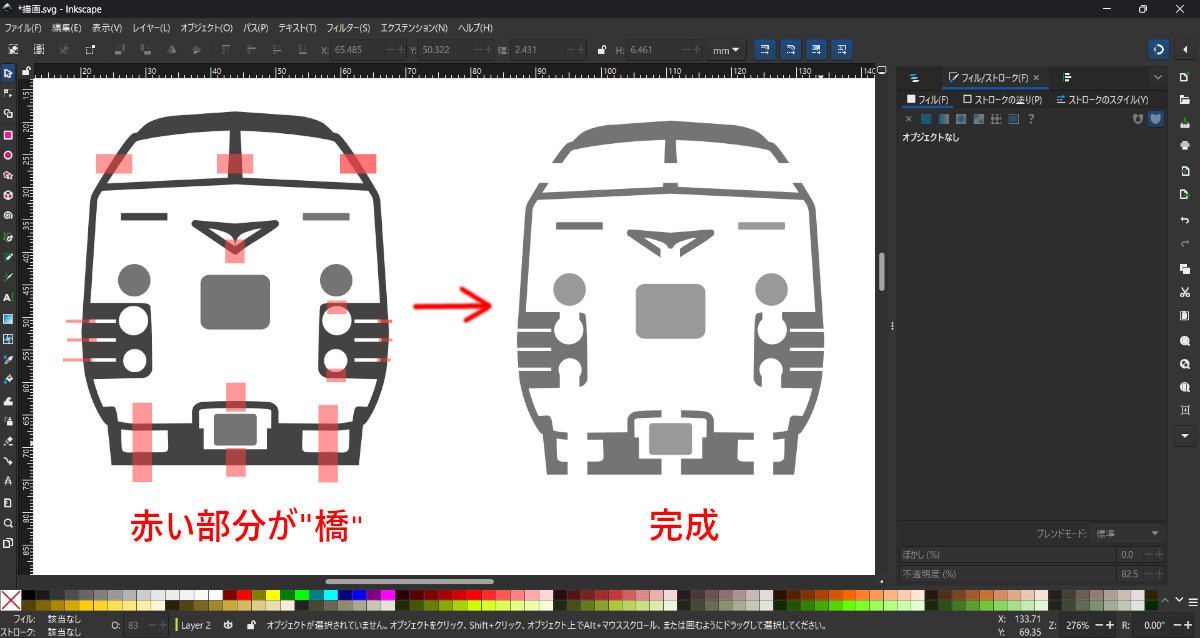Viewport: 1200px width, 638px height.
Task: Pick the yellow swatch in palette
Action: click(274, 594)
